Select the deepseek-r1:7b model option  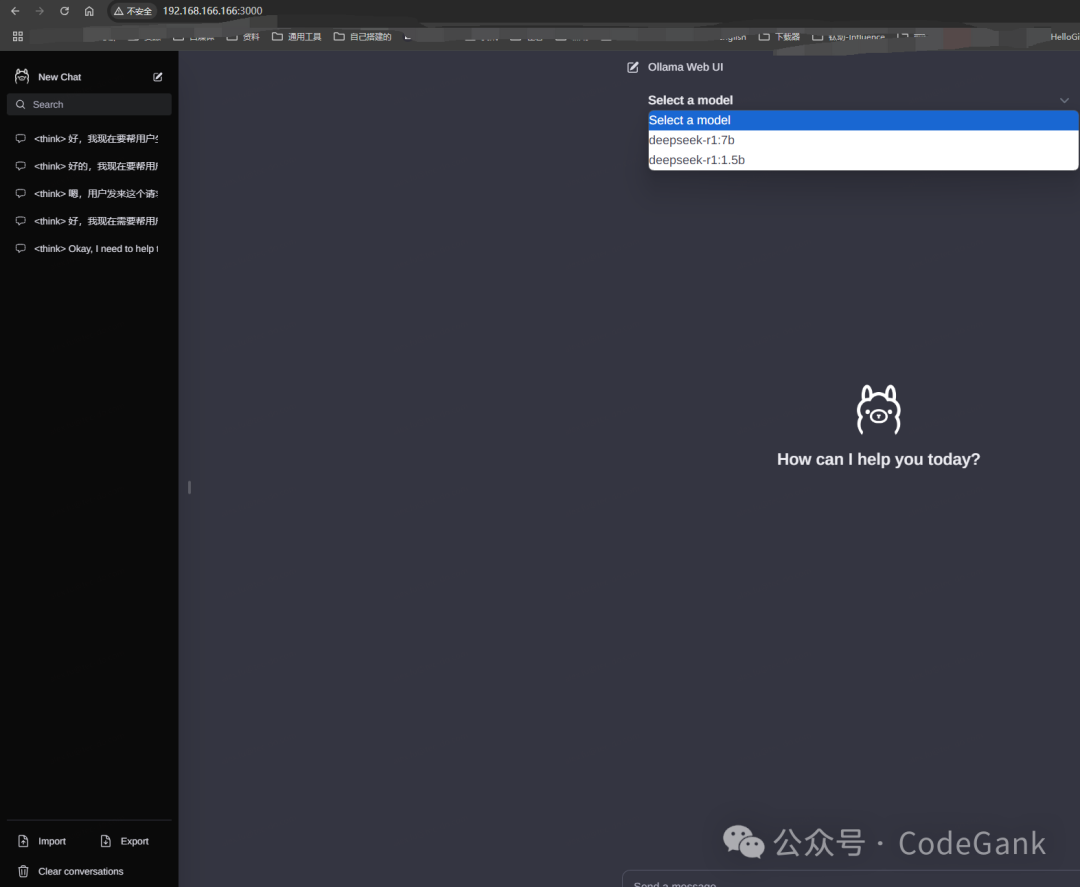(863, 140)
